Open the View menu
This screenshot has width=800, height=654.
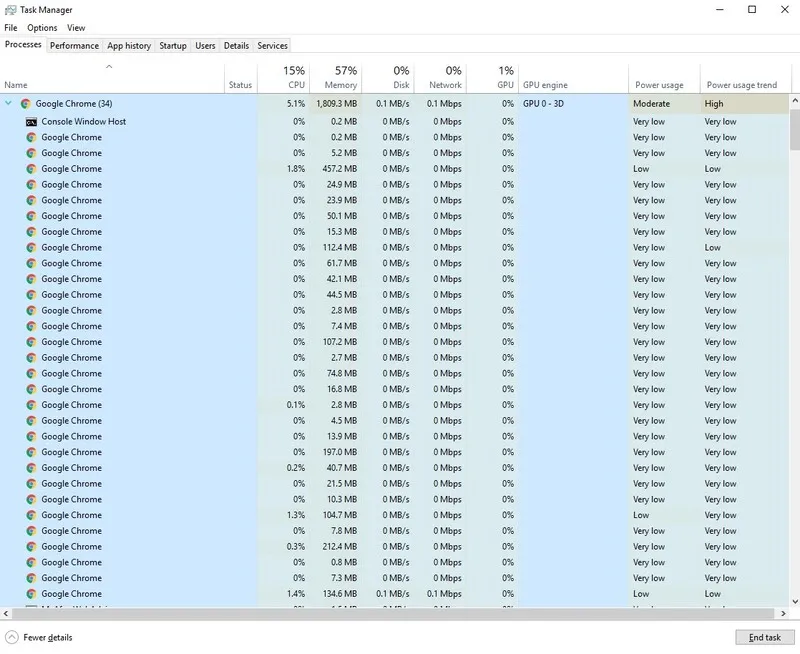coord(76,28)
